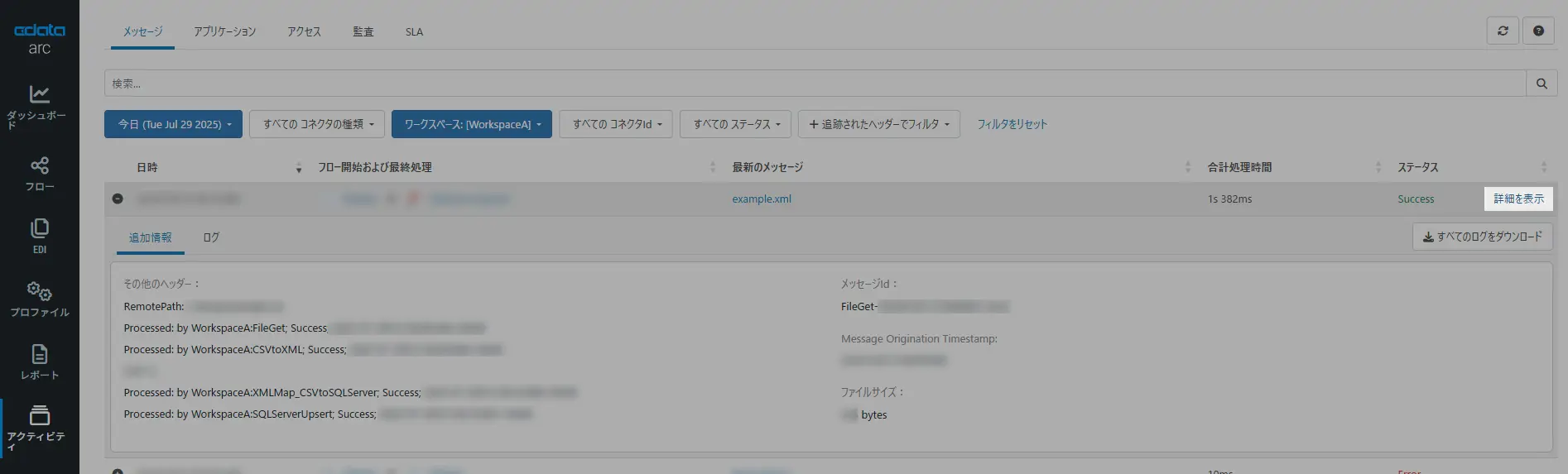Image resolution: width=1568 pixels, height=474 pixels.
Task: Open the すべてのコネクタの種類 dropdown
Action: [x=317, y=124]
